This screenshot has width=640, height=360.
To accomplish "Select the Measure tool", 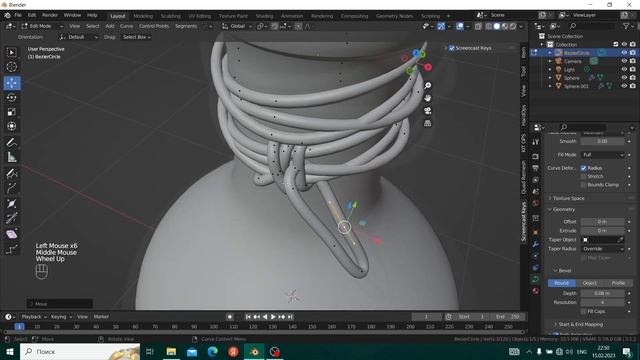I will 11,157.
